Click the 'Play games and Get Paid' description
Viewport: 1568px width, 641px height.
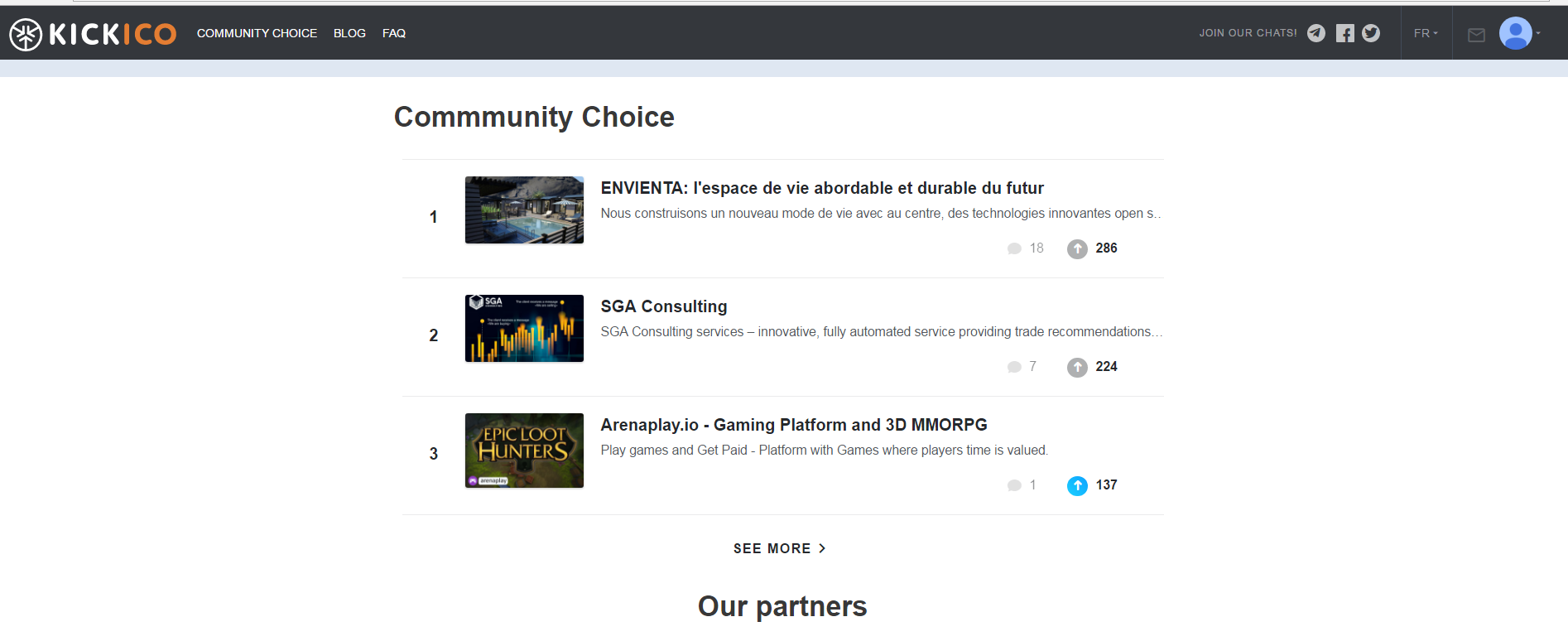point(825,451)
